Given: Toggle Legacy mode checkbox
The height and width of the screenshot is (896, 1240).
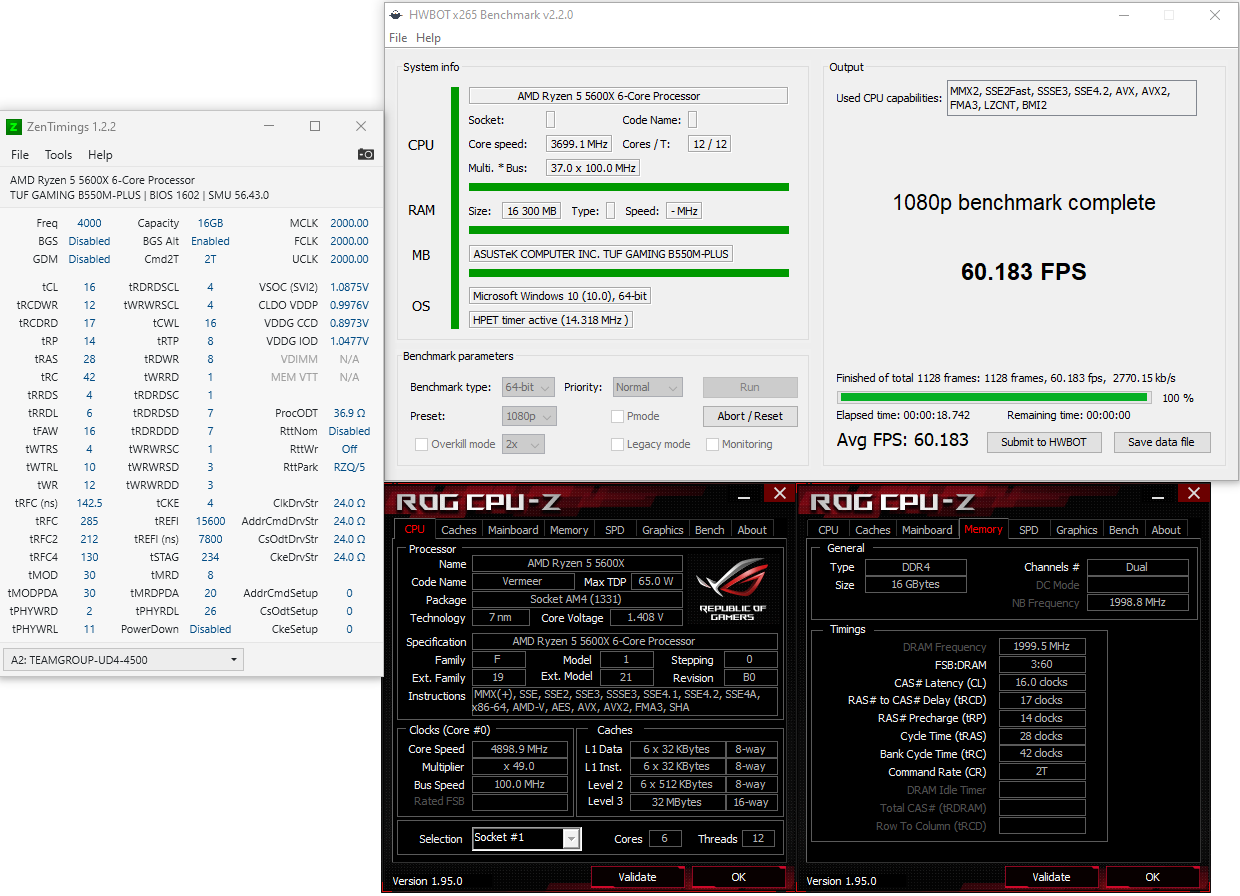Looking at the screenshot, I should [618, 444].
